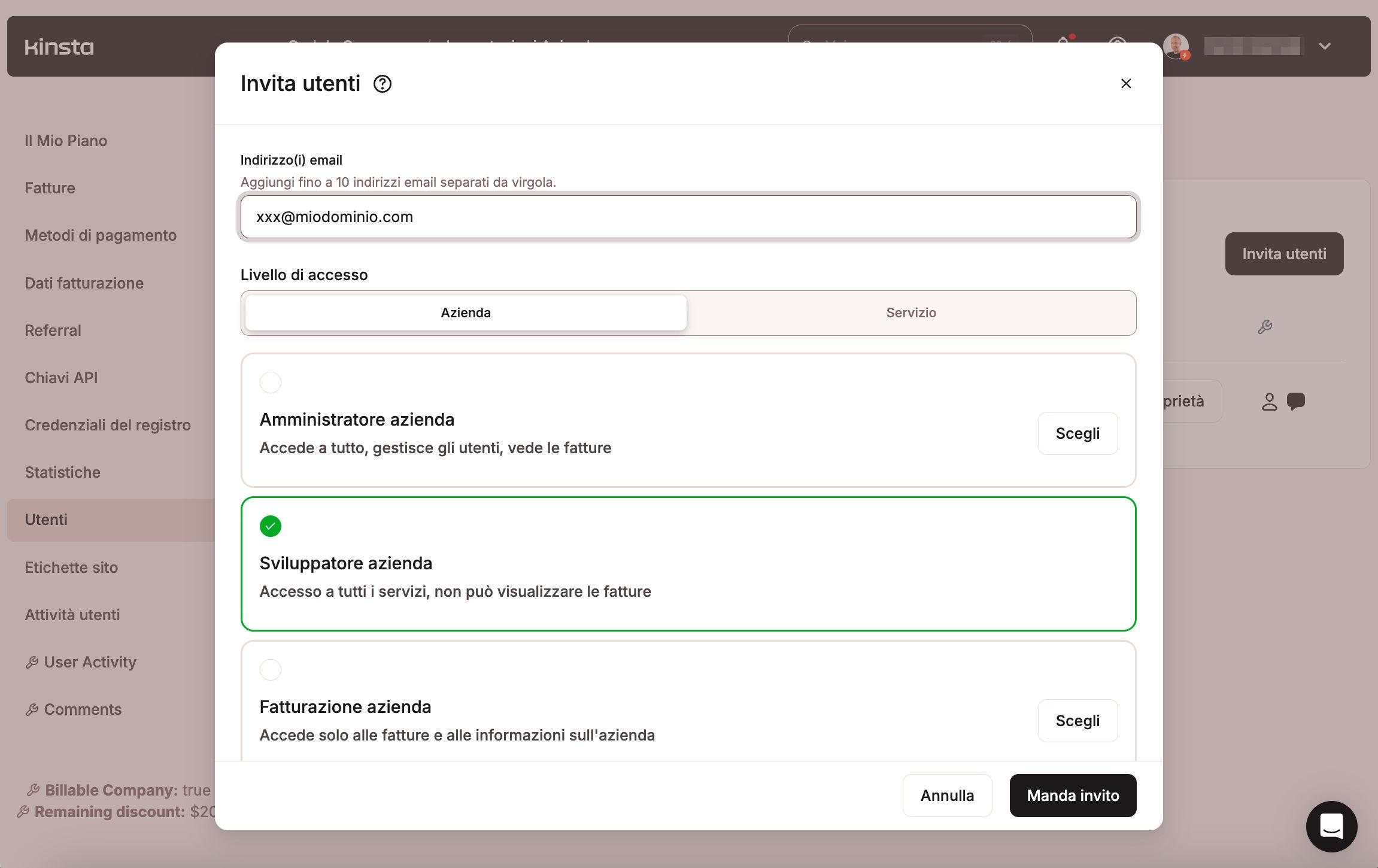Click the Annulla button
This screenshot has width=1378, height=868.
click(946, 796)
